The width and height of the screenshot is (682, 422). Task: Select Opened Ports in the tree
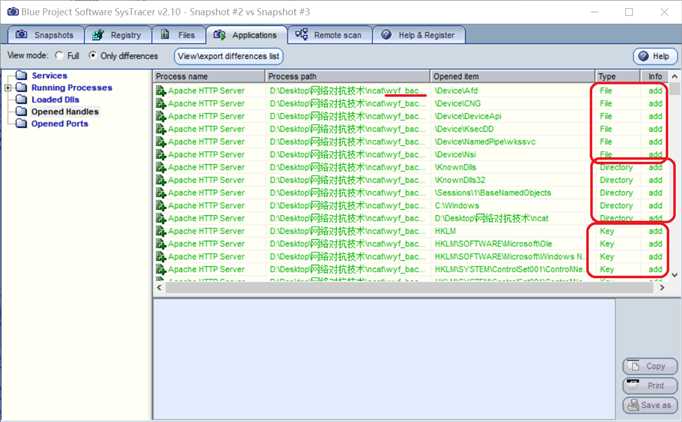60,124
